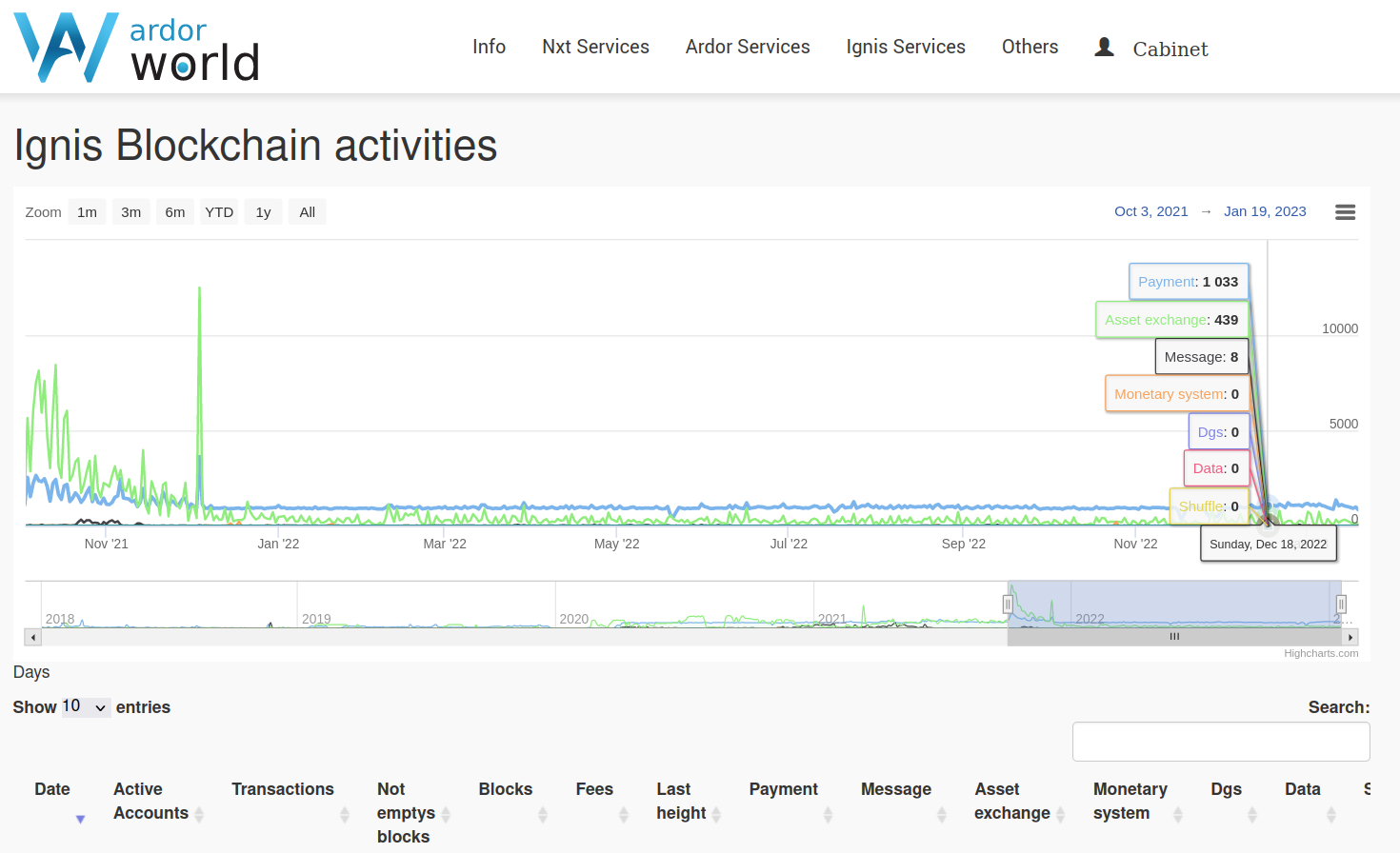
Task: Set chart zoom to YTD
Action: pyautogui.click(x=219, y=212)
